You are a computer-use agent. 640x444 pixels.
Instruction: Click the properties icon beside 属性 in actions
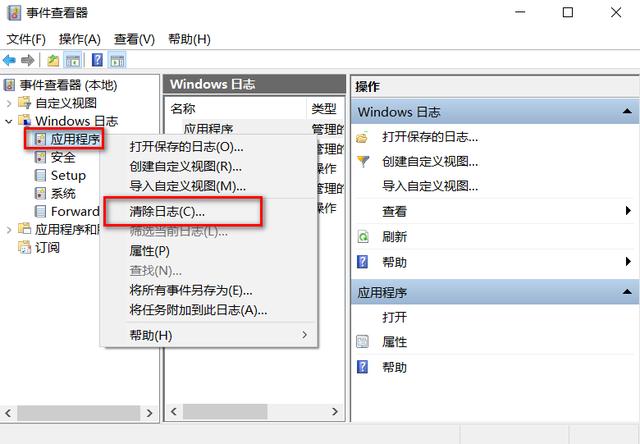362,342
